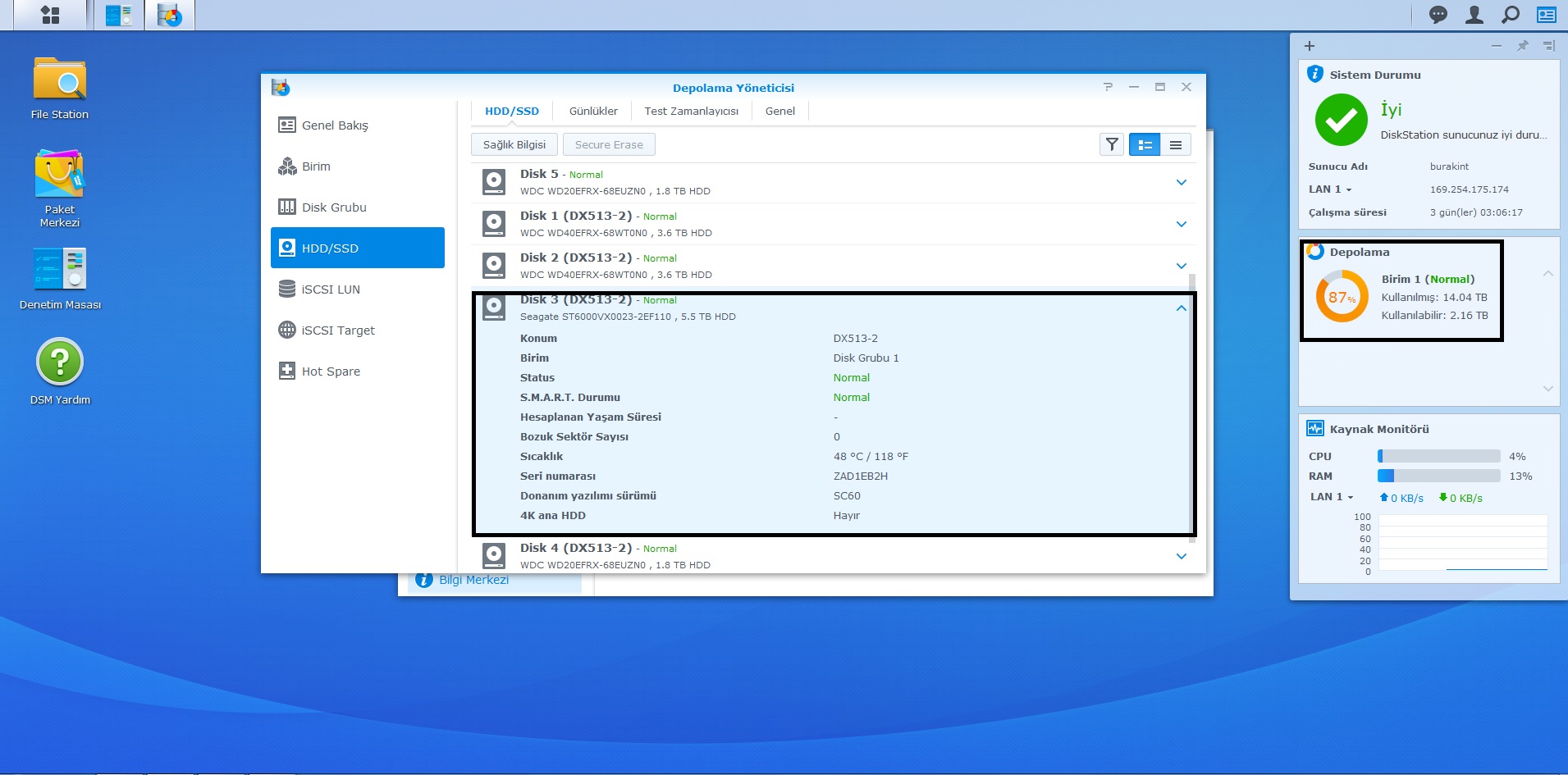Switch to detailed list view
The width and height of the screenshot is (1568, 775).
[x=1145, y=144]
